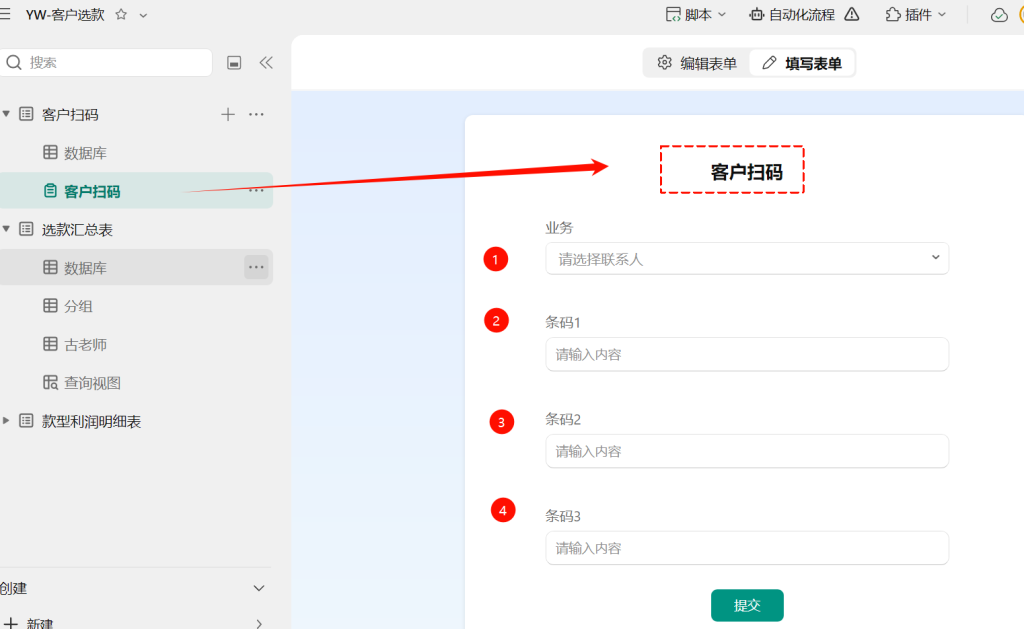Click the table icon of 客户扫码 group
This screenshot has width=1024, height=629.
coord(26,114)
